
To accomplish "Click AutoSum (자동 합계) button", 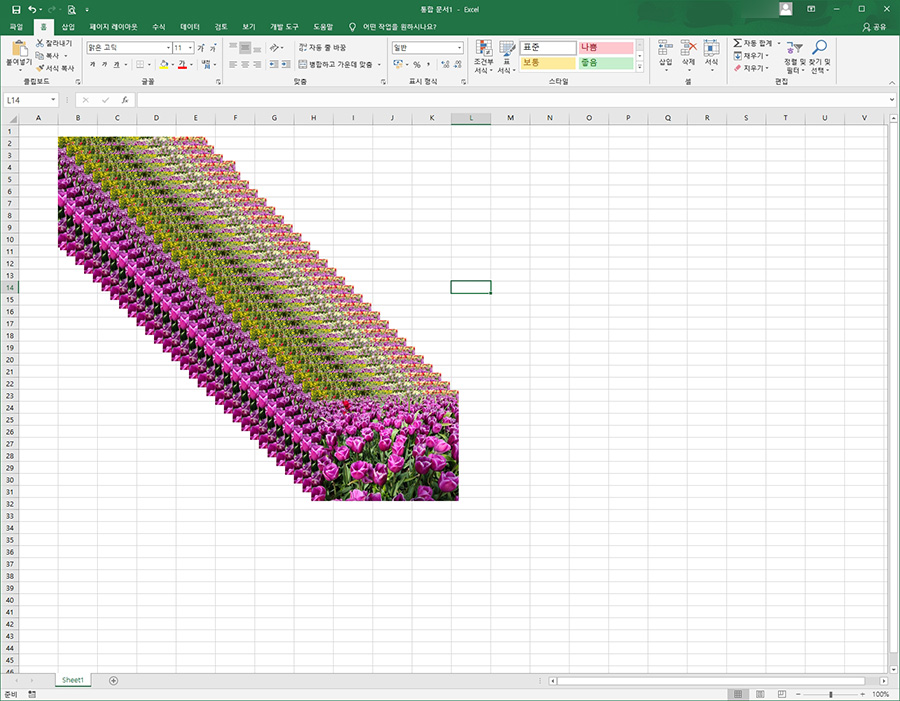I will pos(752,43).
